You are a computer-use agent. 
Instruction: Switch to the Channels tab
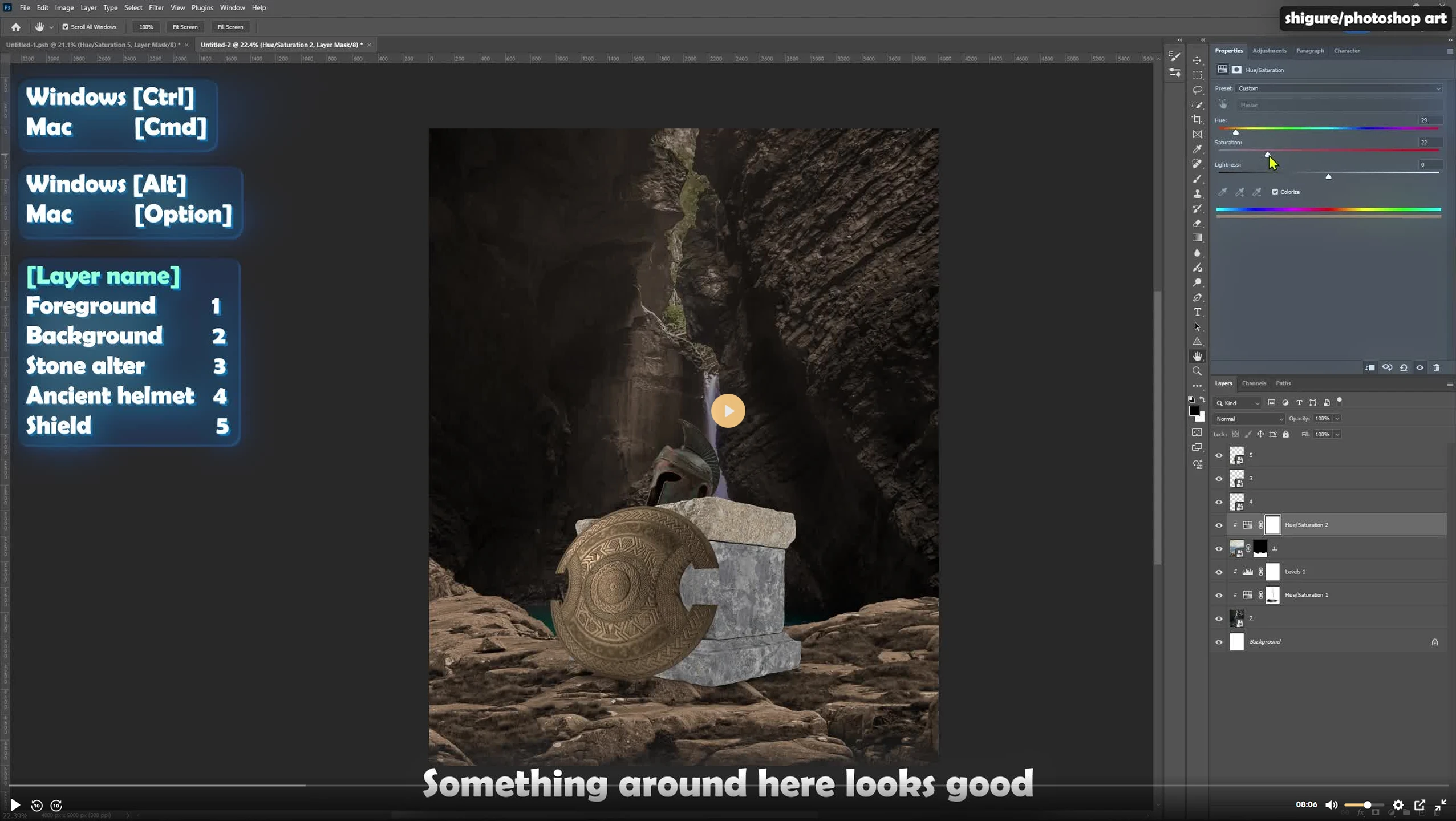(x=1254, y=383)
